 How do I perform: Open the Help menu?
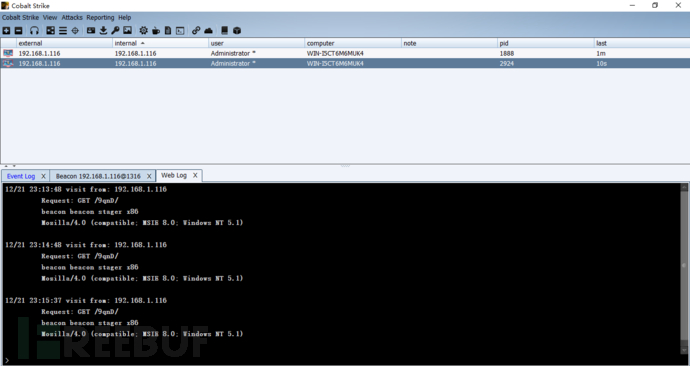pyautogui.click(x=125, y=18)
